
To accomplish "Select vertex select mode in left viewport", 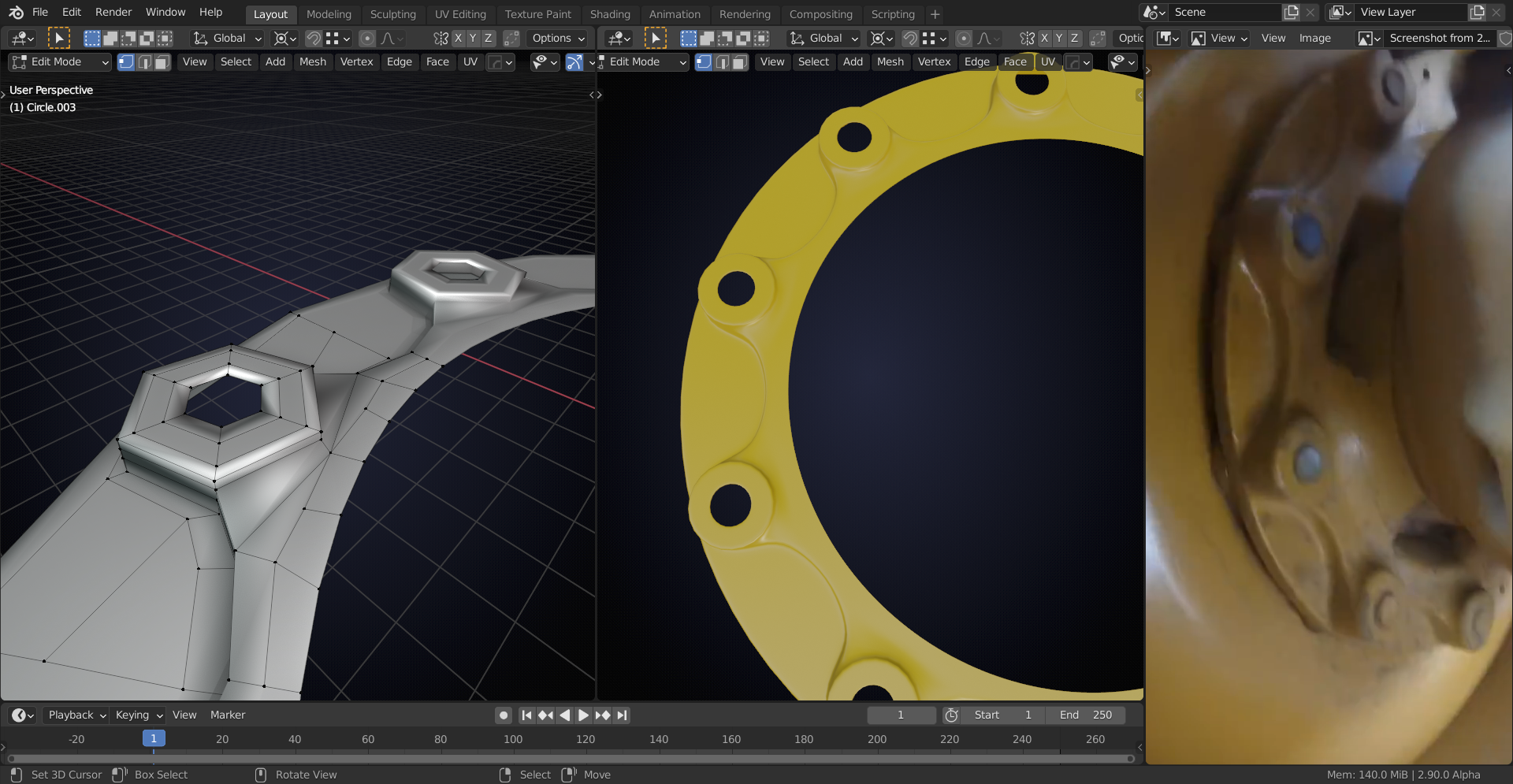I will coord(126,62).
